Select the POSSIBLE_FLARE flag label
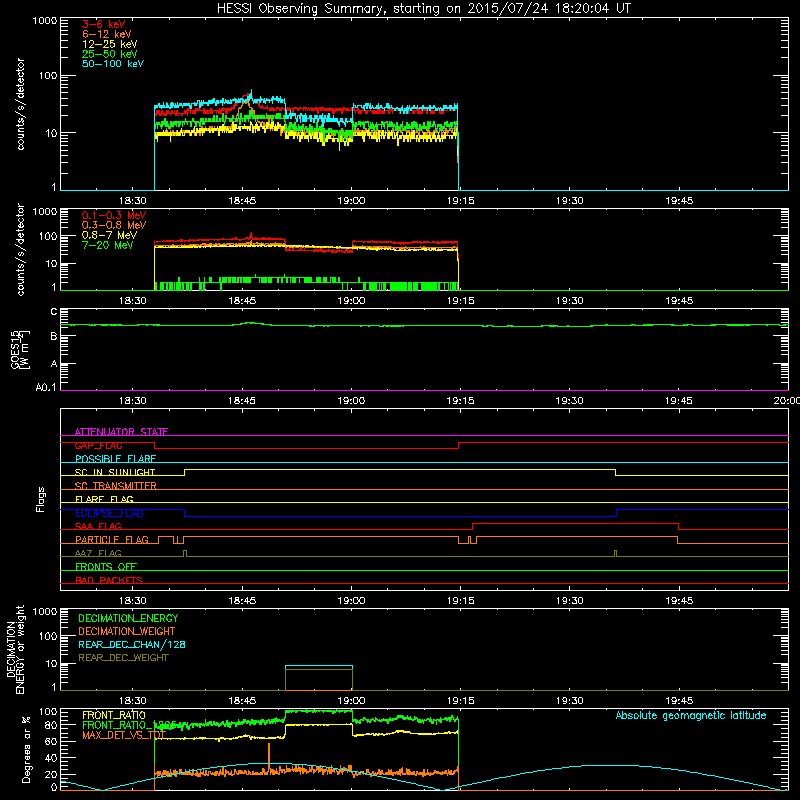This screenshot has width=800, height=800. [115, 459]
